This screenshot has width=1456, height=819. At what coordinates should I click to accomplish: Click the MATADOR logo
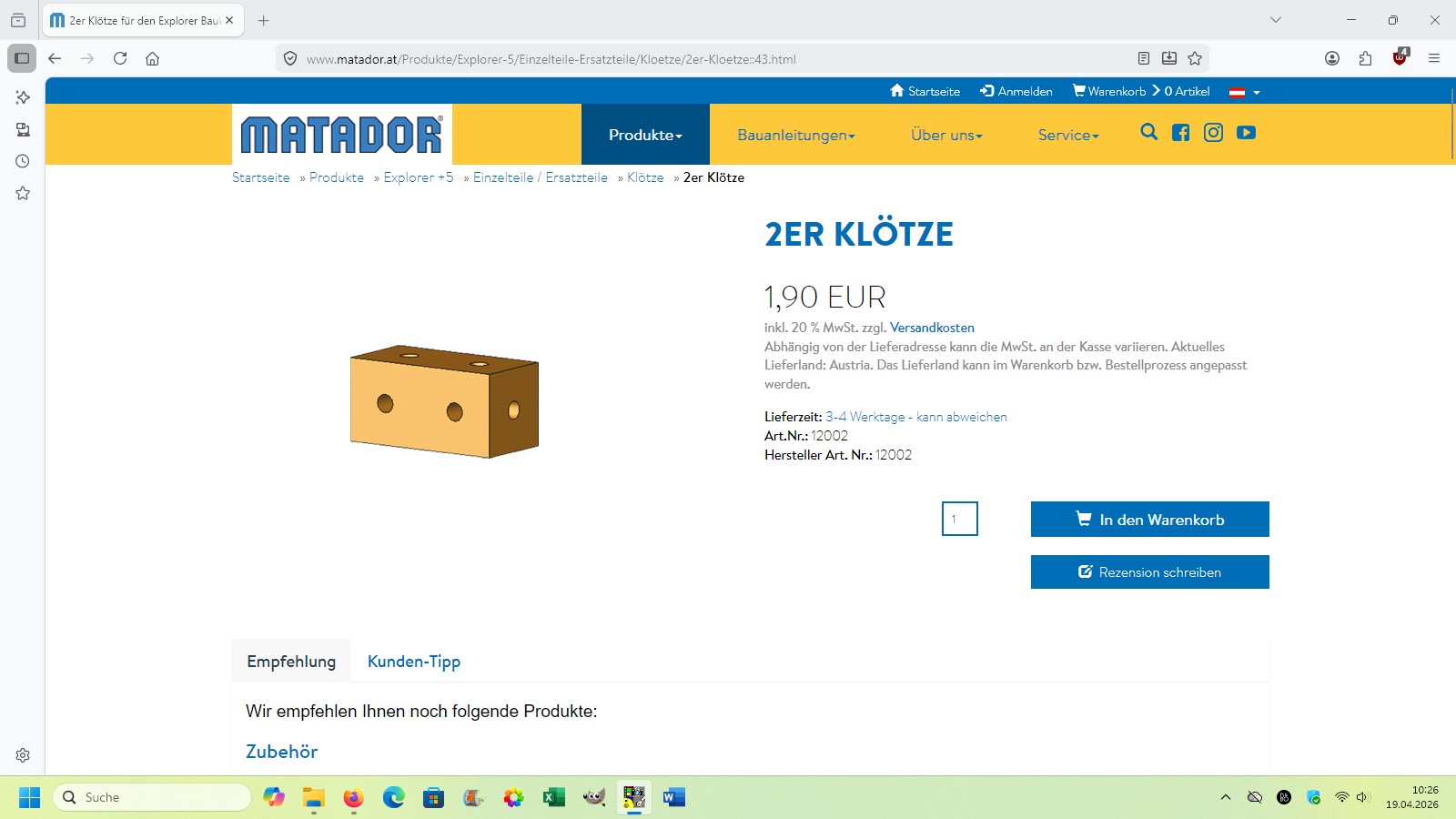(x=342, y=135)
